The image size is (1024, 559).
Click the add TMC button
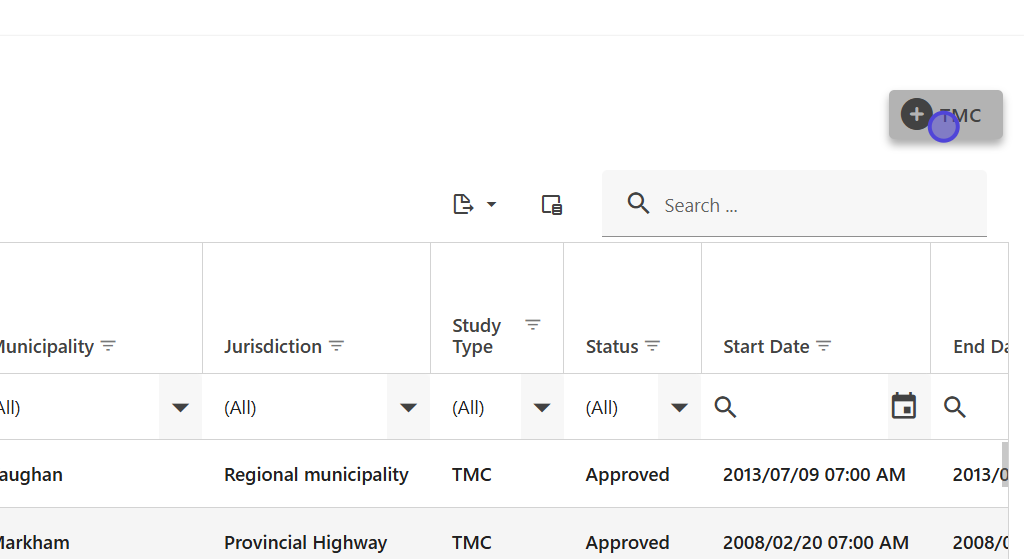tap(945, 115)
